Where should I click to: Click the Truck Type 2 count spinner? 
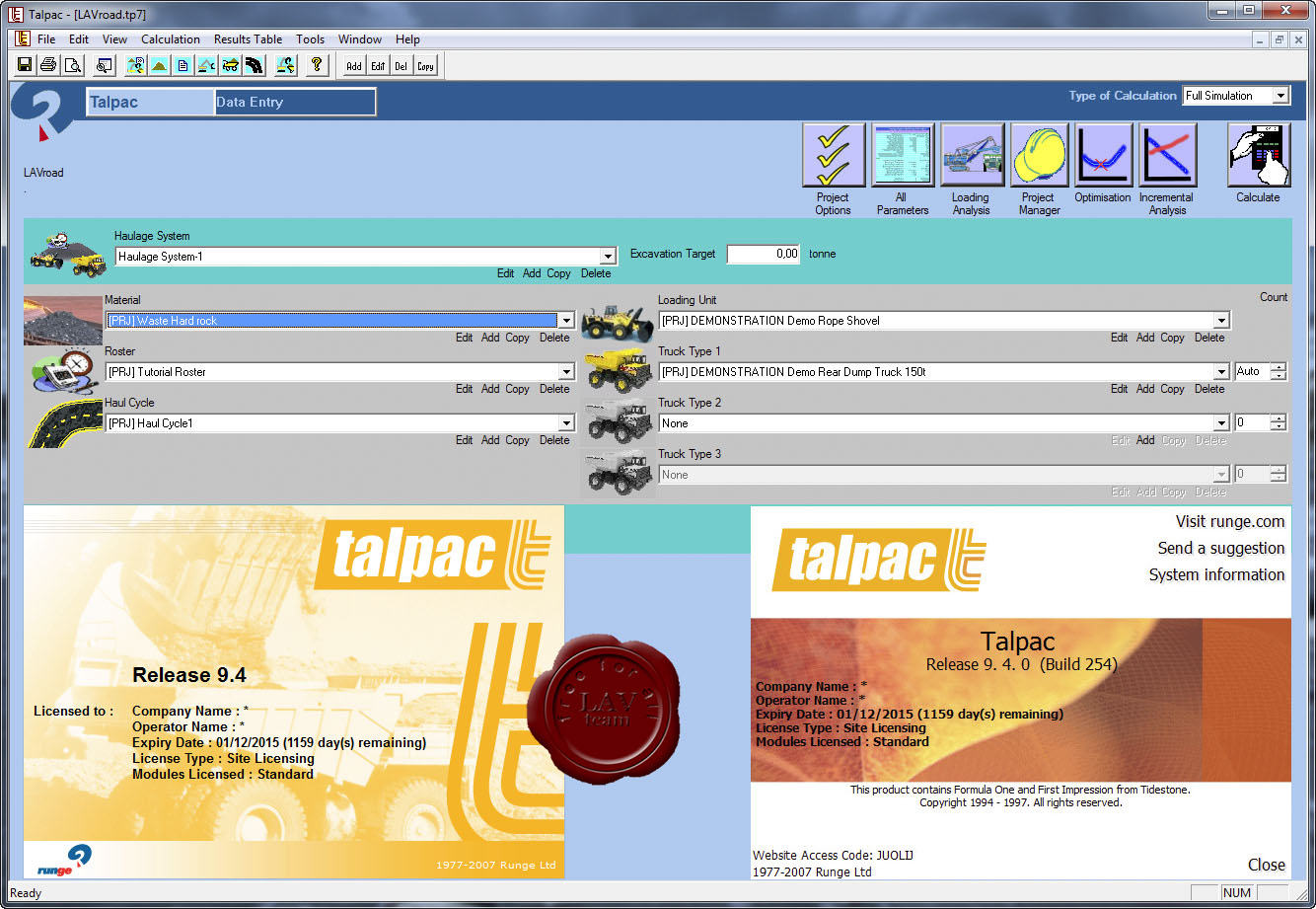[1279, 423]
